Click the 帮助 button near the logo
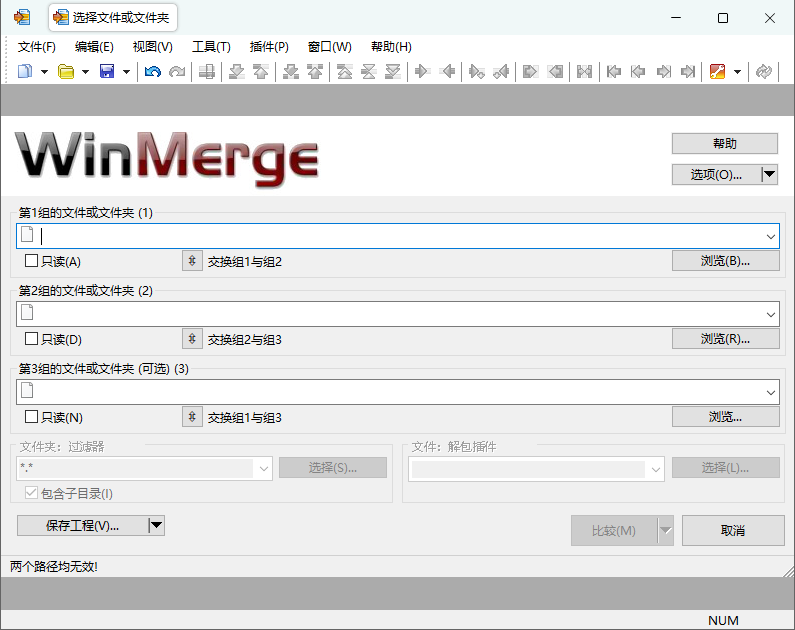795x630 pixels. pos(725,143)
